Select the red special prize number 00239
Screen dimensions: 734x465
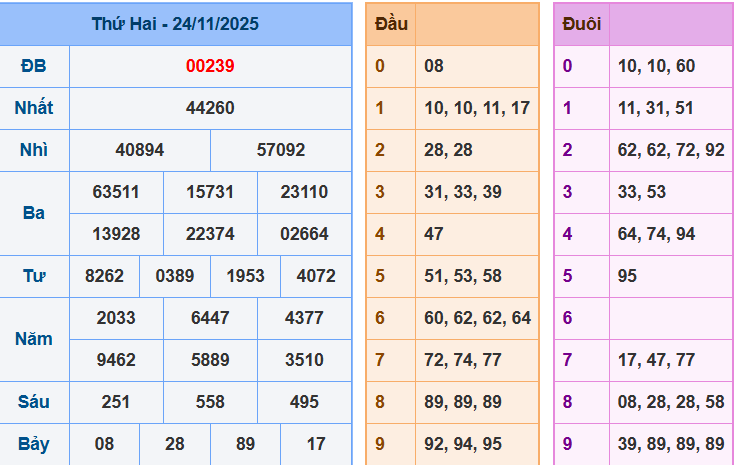point(210,66)
